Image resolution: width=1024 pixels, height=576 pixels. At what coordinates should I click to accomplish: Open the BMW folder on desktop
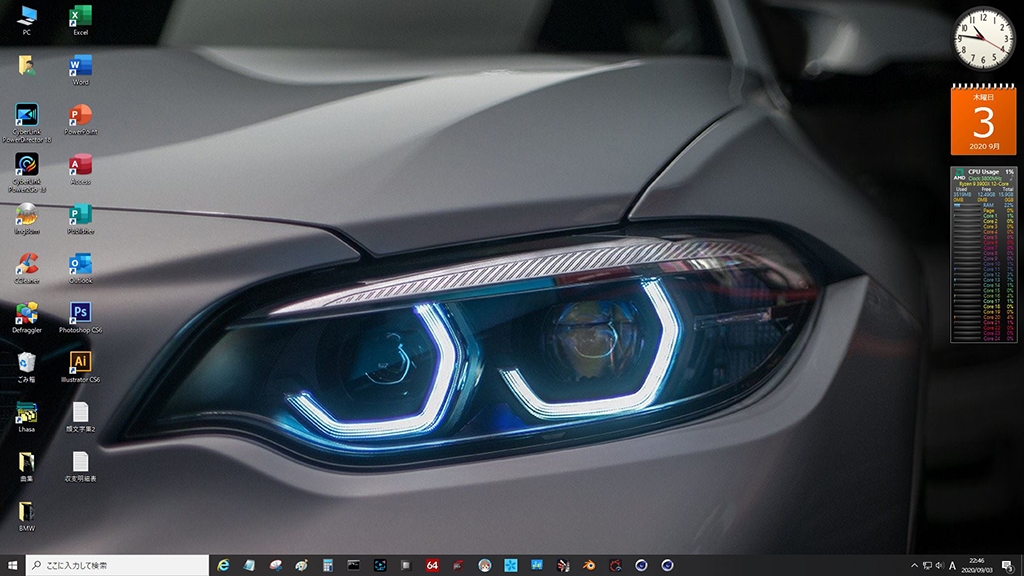coord(27,516)
